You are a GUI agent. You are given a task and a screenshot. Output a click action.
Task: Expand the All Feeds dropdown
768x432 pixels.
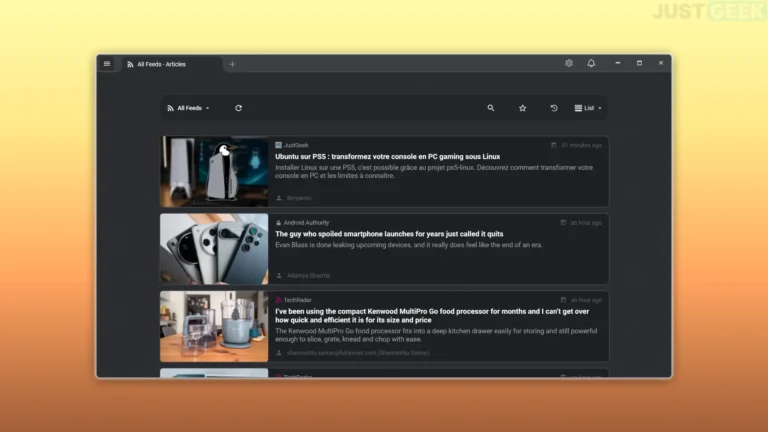click(x=189, y=108)
